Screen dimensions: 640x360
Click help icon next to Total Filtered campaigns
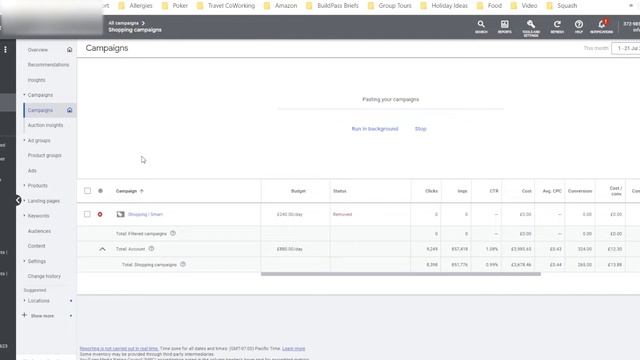point(173,233)
